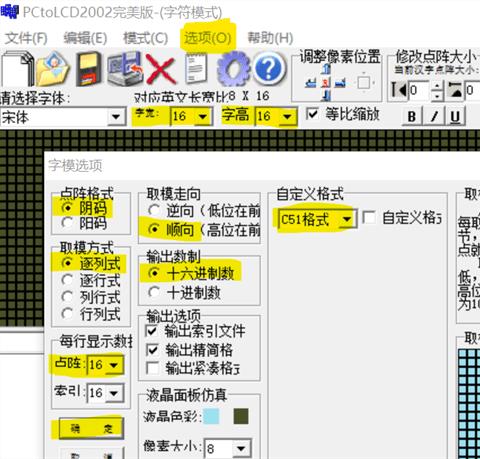The height and width of the screenshot is (459, 480).
Task: Click the width-resize icon in 修改点阵大小
Action: point(399,90)
